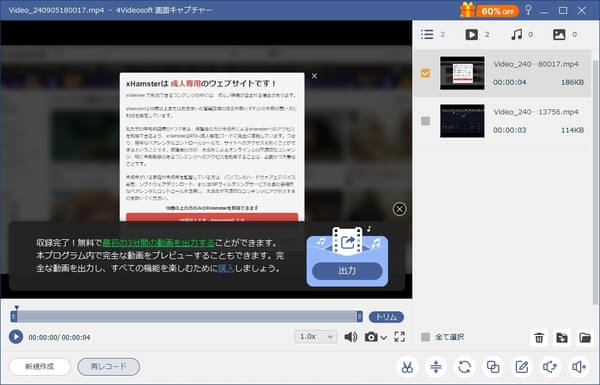Click the 出力 export button

pos(347,271)
